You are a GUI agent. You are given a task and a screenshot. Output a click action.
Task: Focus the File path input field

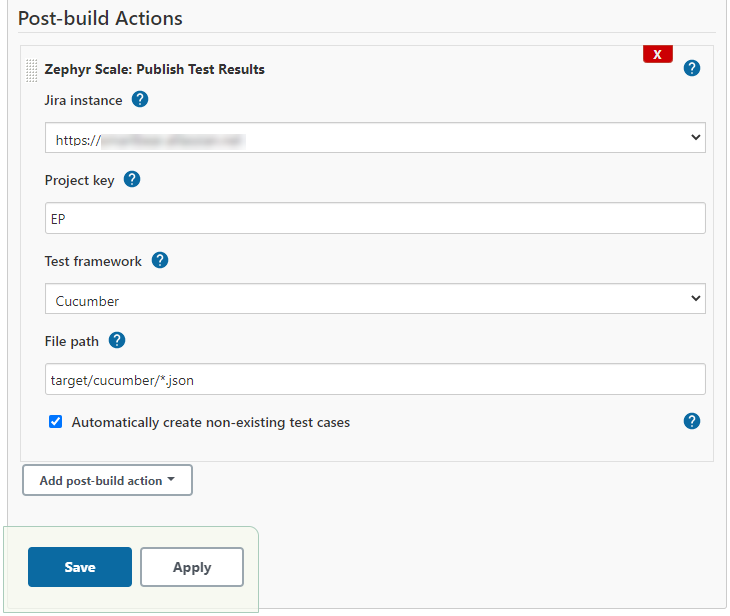point(375,379)
